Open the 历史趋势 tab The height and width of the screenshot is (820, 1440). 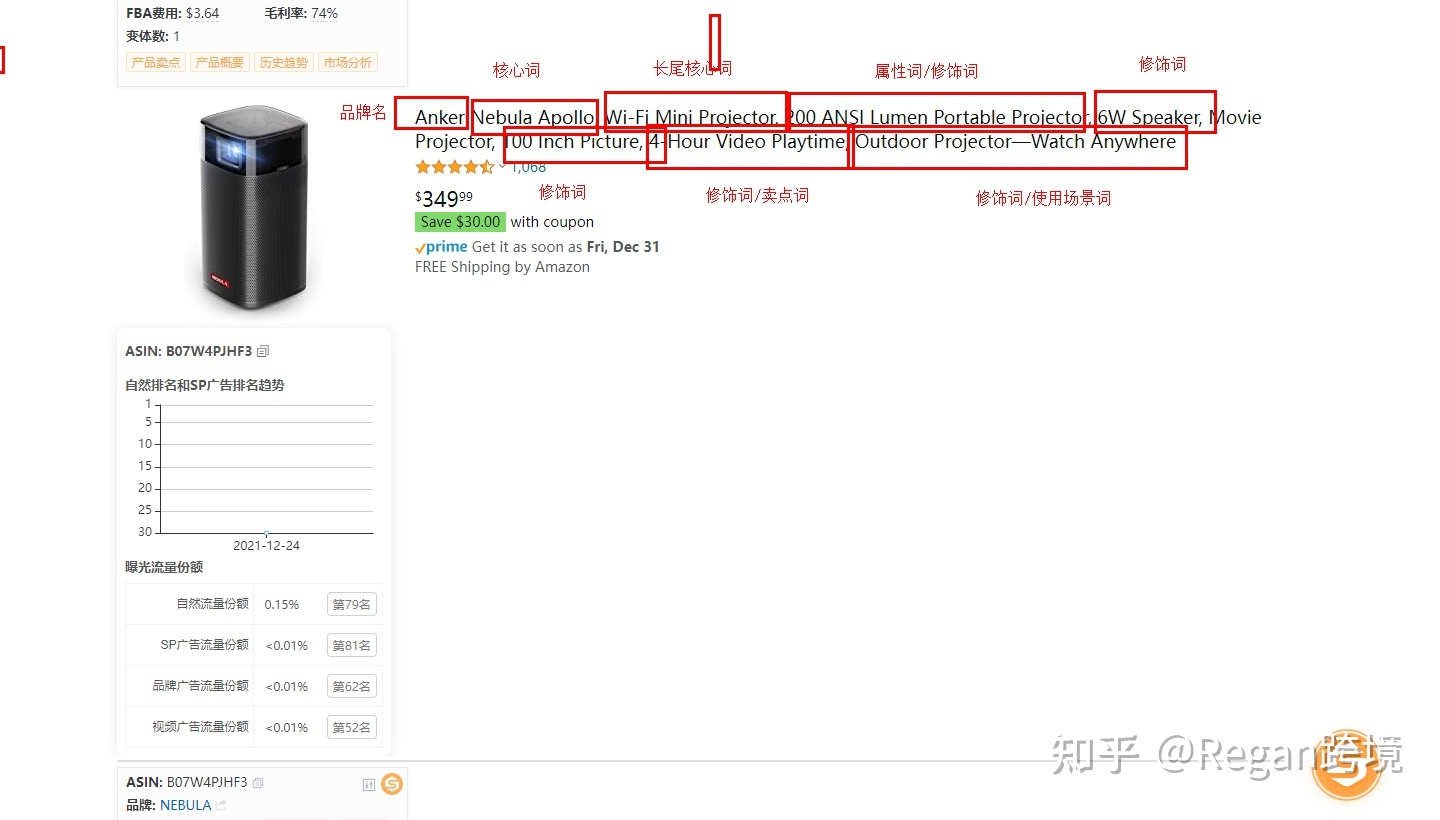click(283, 61)
